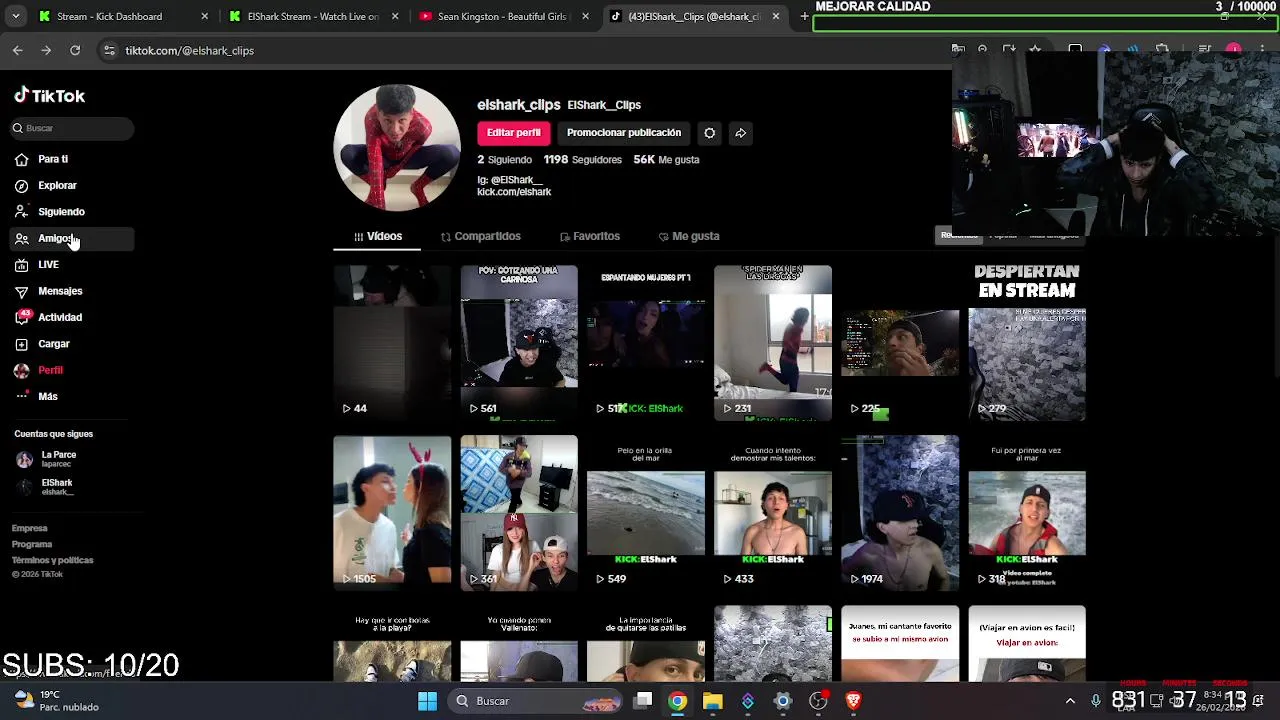Open Pelo en la orilla del mar video
Image resolution: width=1280 pixels, height=720 pixels.
click(646, 513)
